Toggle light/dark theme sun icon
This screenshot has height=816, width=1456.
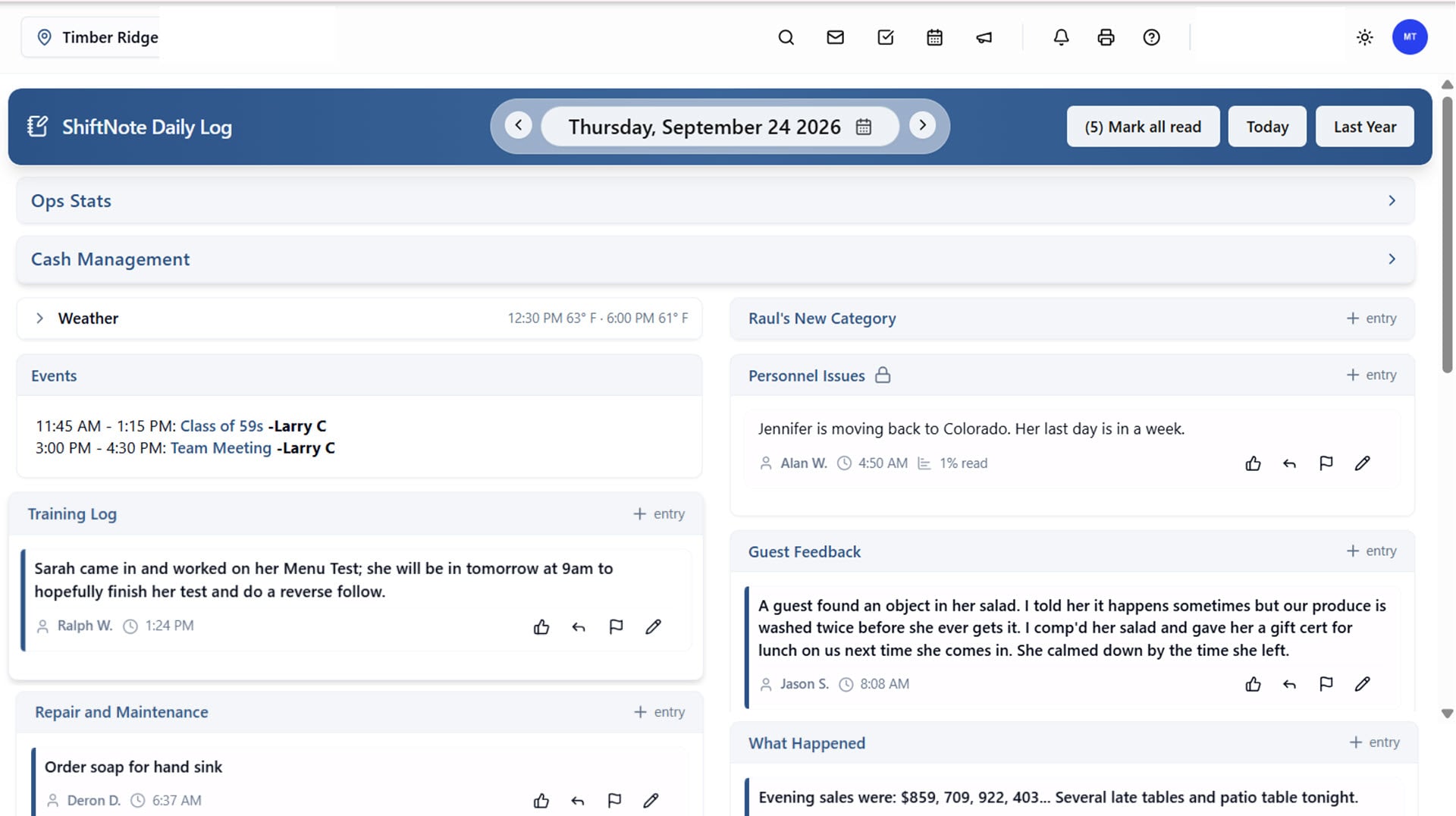[x=1364, y=37]
